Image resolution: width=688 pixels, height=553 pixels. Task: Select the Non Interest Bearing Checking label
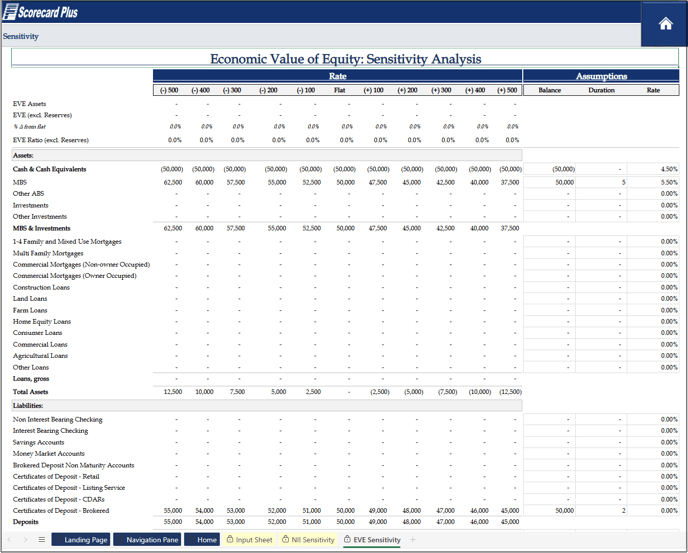57,420
